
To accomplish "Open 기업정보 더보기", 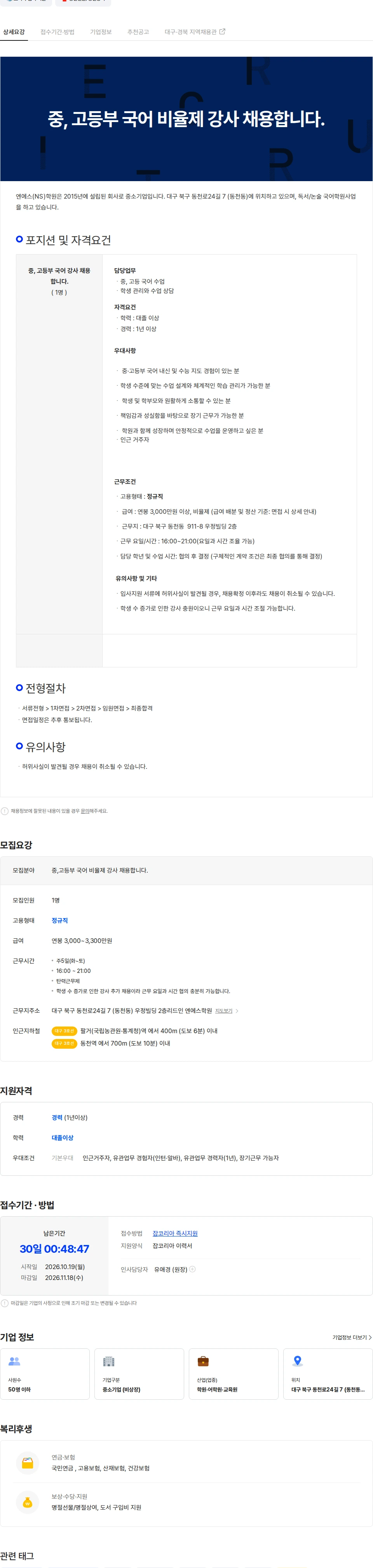I will tap(352, 1337).
